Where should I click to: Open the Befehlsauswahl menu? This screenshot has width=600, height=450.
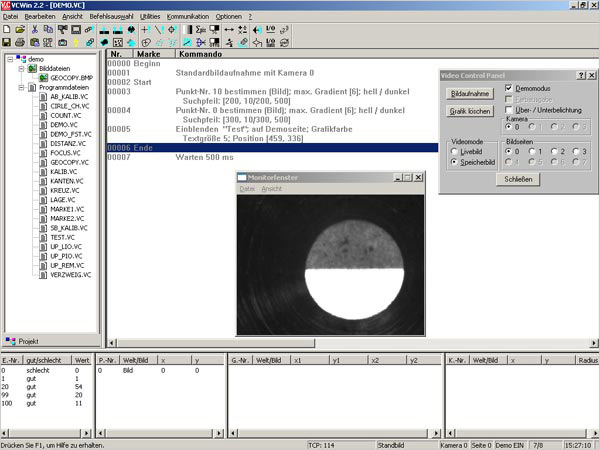tap(111, 17)
